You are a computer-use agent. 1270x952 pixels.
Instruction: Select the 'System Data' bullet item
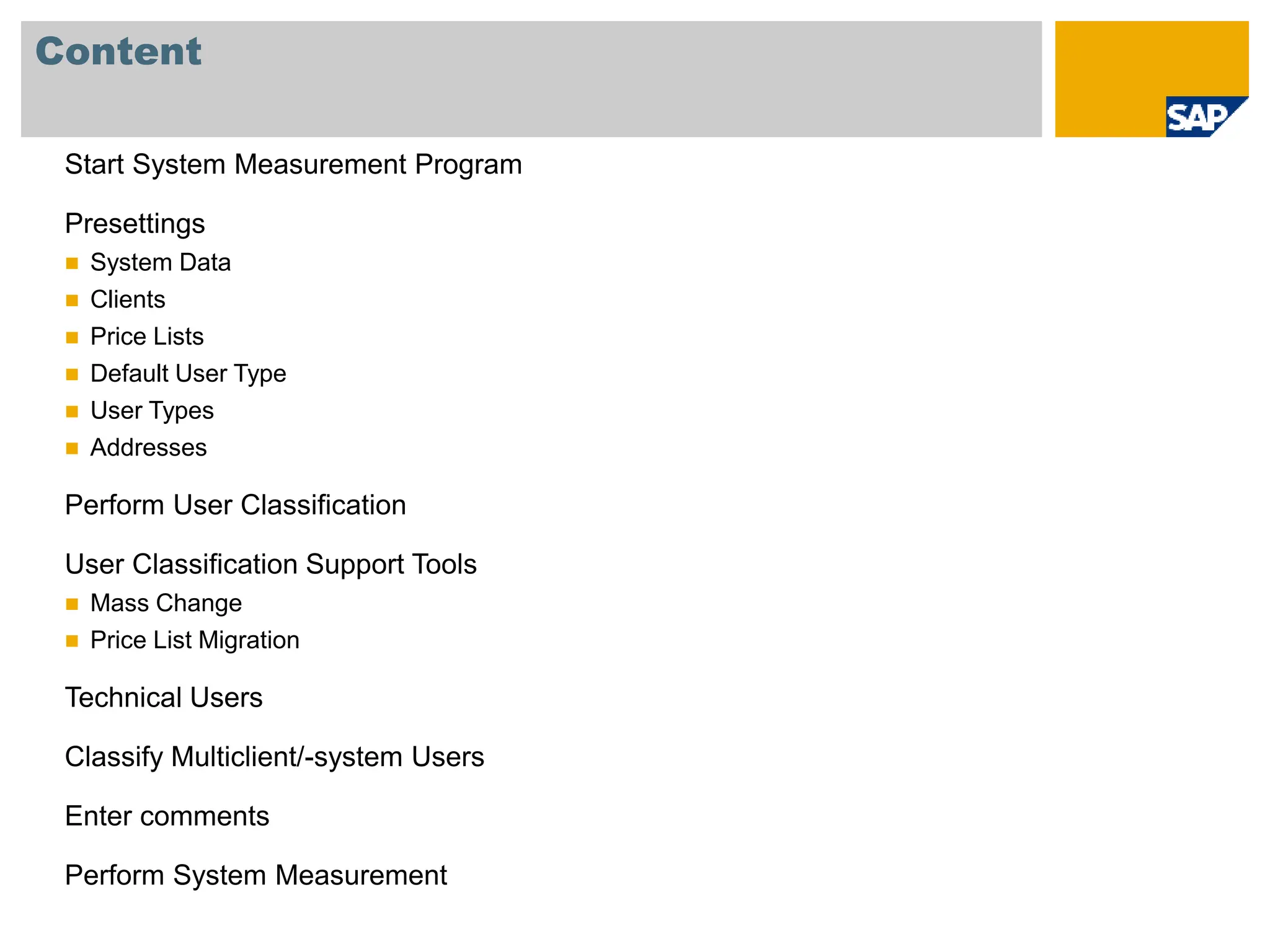click(x=161, y=262)
